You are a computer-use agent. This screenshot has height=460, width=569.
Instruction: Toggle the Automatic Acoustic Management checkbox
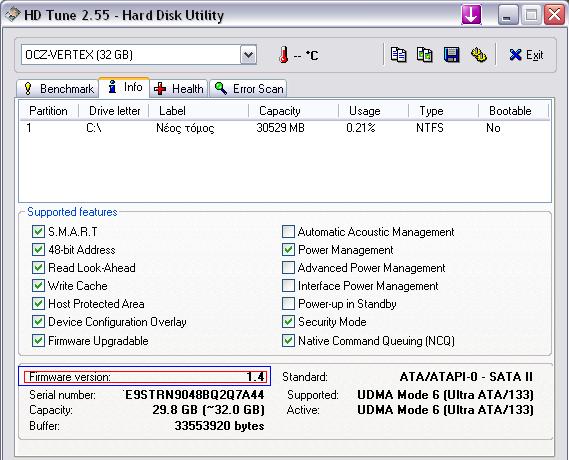click(x=288, y=231)
